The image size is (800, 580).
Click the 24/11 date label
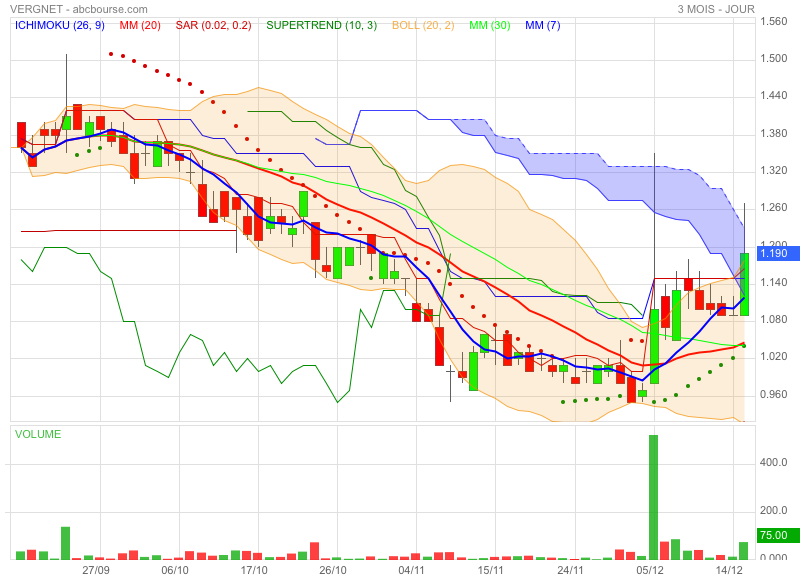coord(570,570)
